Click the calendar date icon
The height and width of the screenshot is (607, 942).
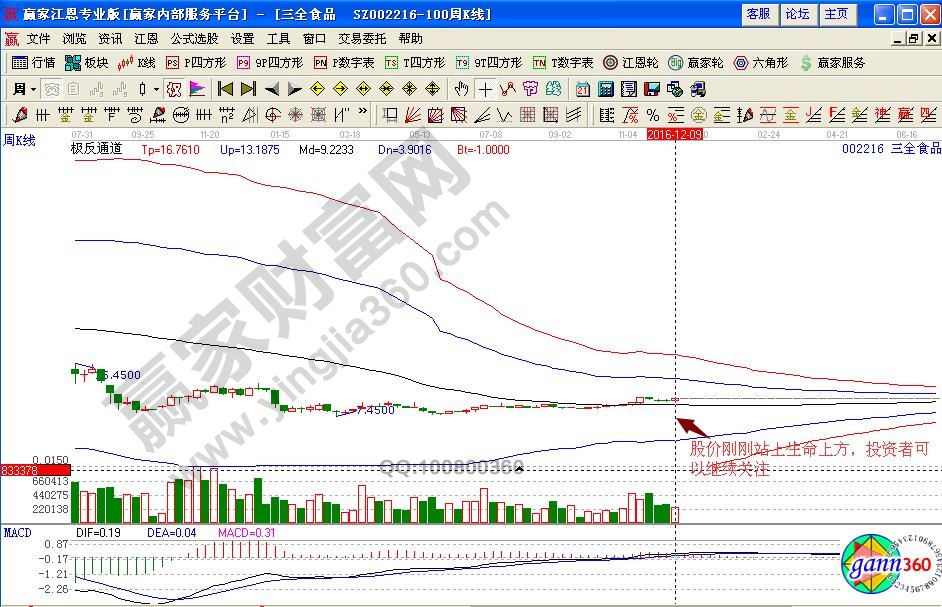[x=583, y=88]
